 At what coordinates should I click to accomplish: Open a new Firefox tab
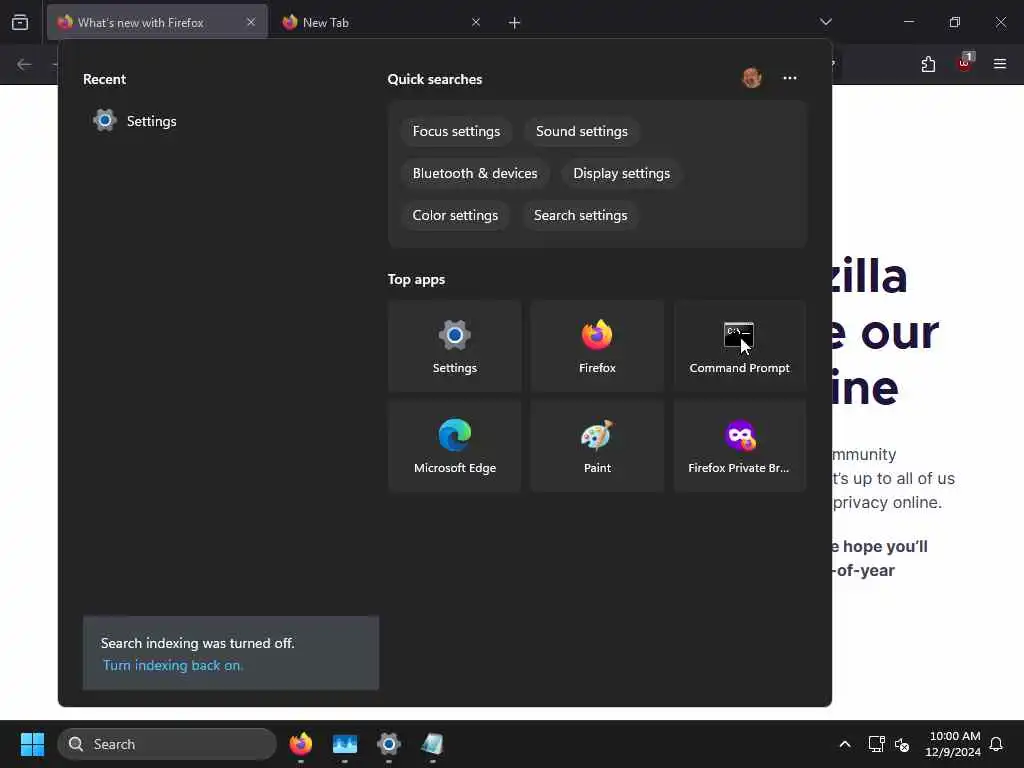pyautogui.click(x=515, y=23)
